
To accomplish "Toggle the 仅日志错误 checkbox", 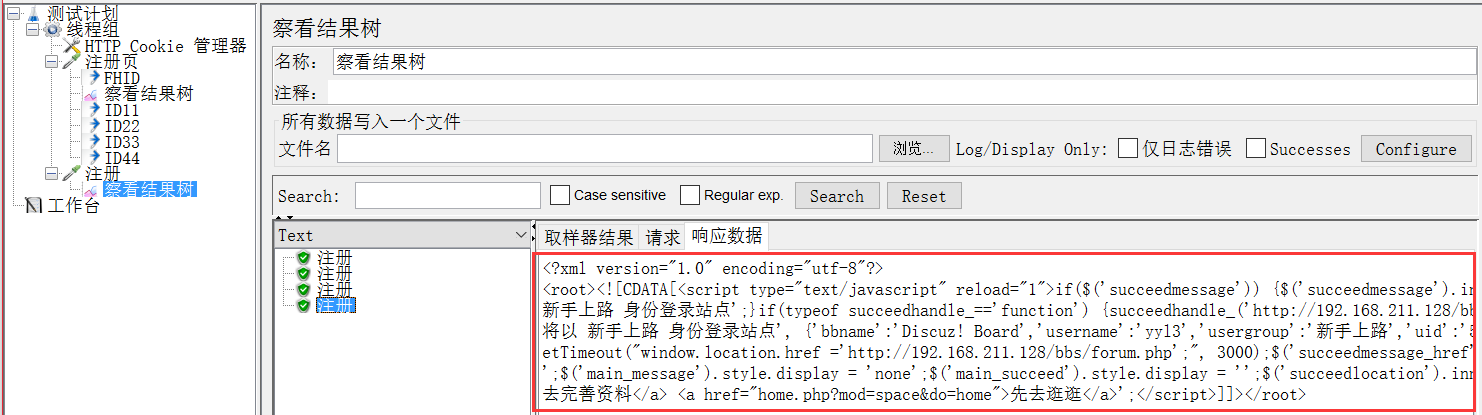I will point(1128,149).
